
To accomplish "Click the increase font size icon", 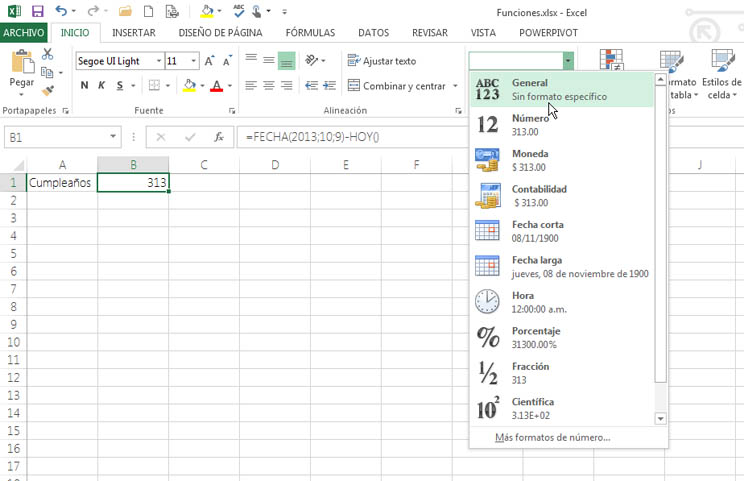I will (210, 61).
